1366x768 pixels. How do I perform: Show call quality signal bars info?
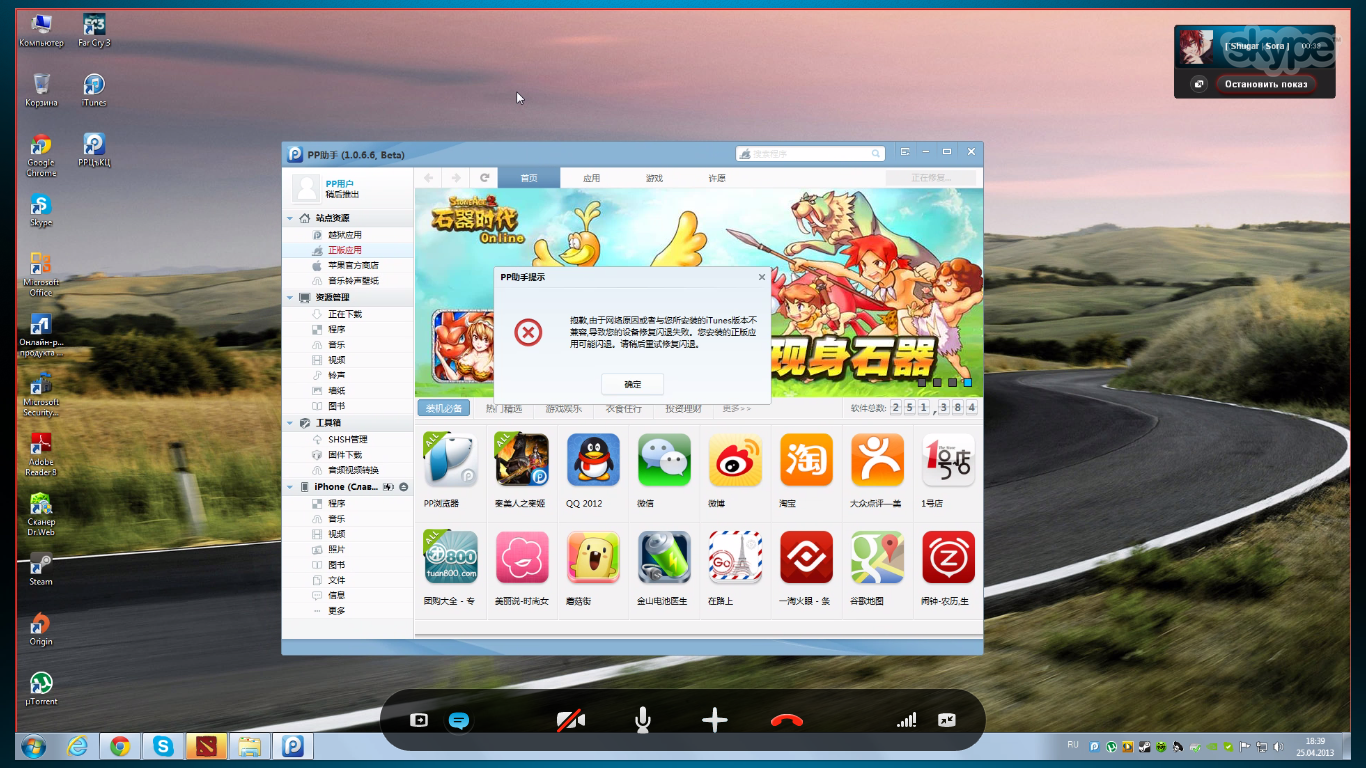click(906, 720)
